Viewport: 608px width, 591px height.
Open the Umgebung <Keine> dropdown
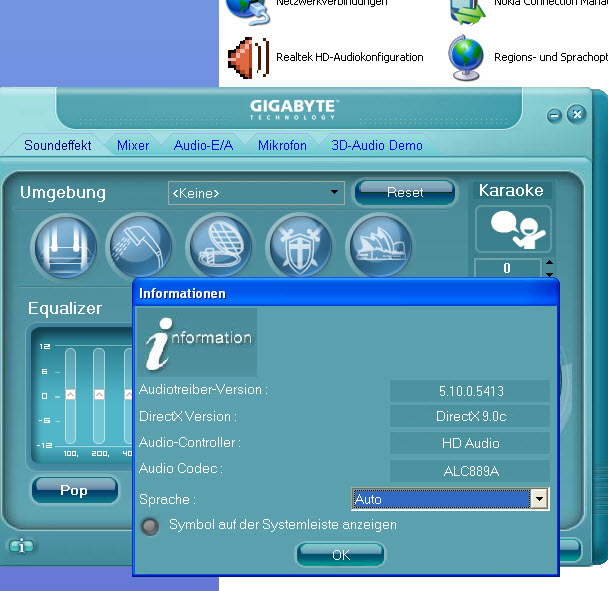click(256, 193)
